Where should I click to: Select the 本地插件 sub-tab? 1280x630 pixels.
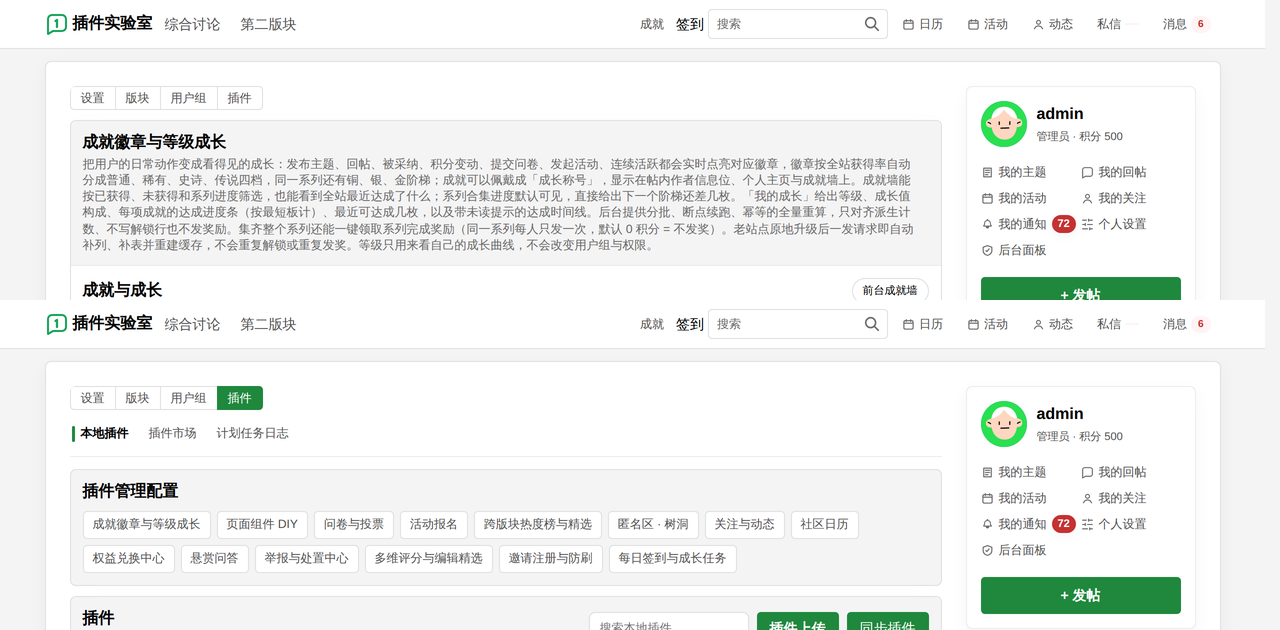pyautogui.click(x=104, y=433)
